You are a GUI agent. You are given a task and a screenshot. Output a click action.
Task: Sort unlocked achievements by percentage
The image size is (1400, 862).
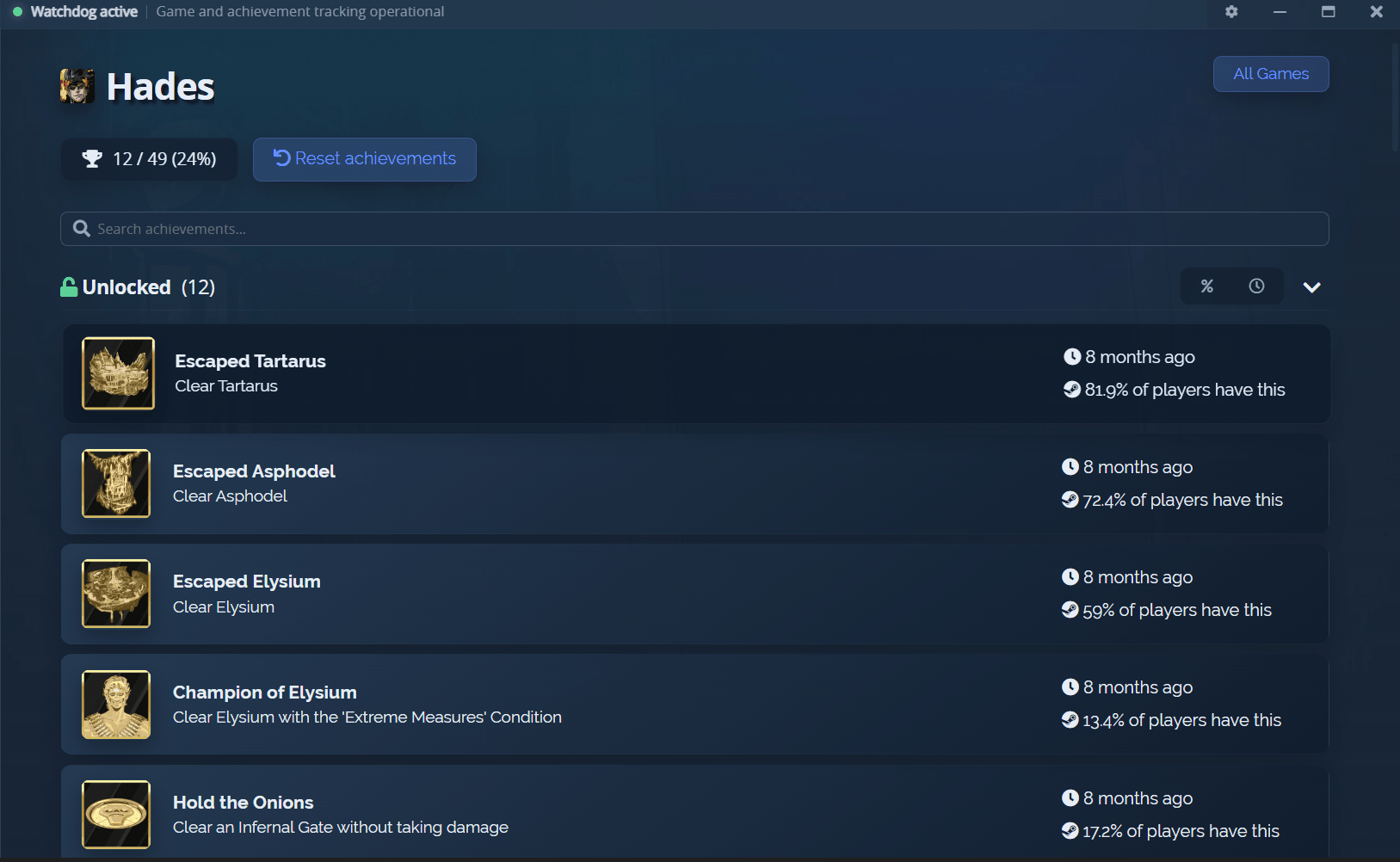point(1207,286)
